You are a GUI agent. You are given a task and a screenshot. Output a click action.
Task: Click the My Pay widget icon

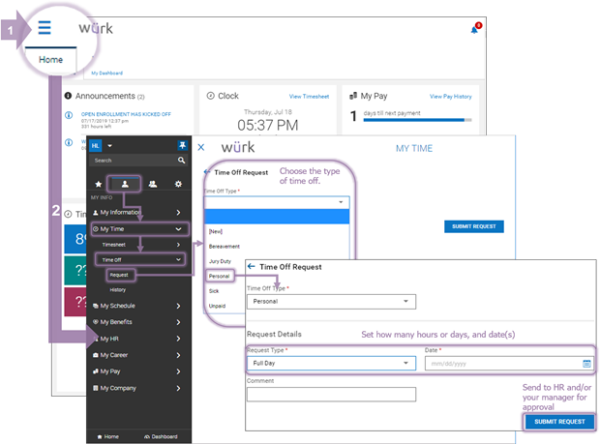[x=353, y=96]
